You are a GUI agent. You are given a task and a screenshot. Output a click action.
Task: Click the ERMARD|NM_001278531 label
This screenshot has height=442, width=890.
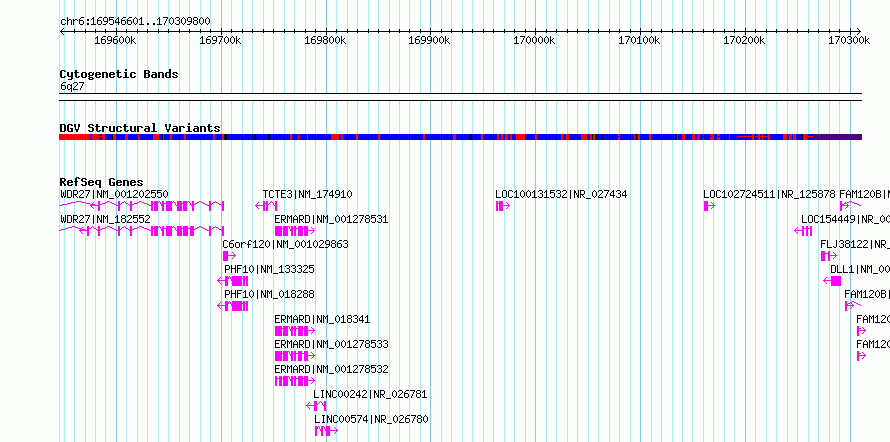tap(331, 219)
